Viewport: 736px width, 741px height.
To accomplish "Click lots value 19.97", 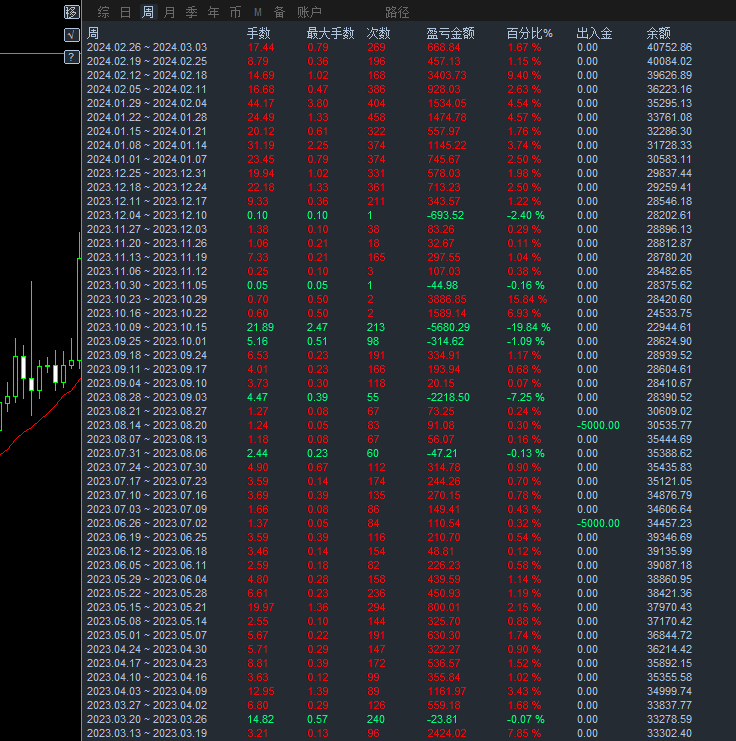I will 261,607.
